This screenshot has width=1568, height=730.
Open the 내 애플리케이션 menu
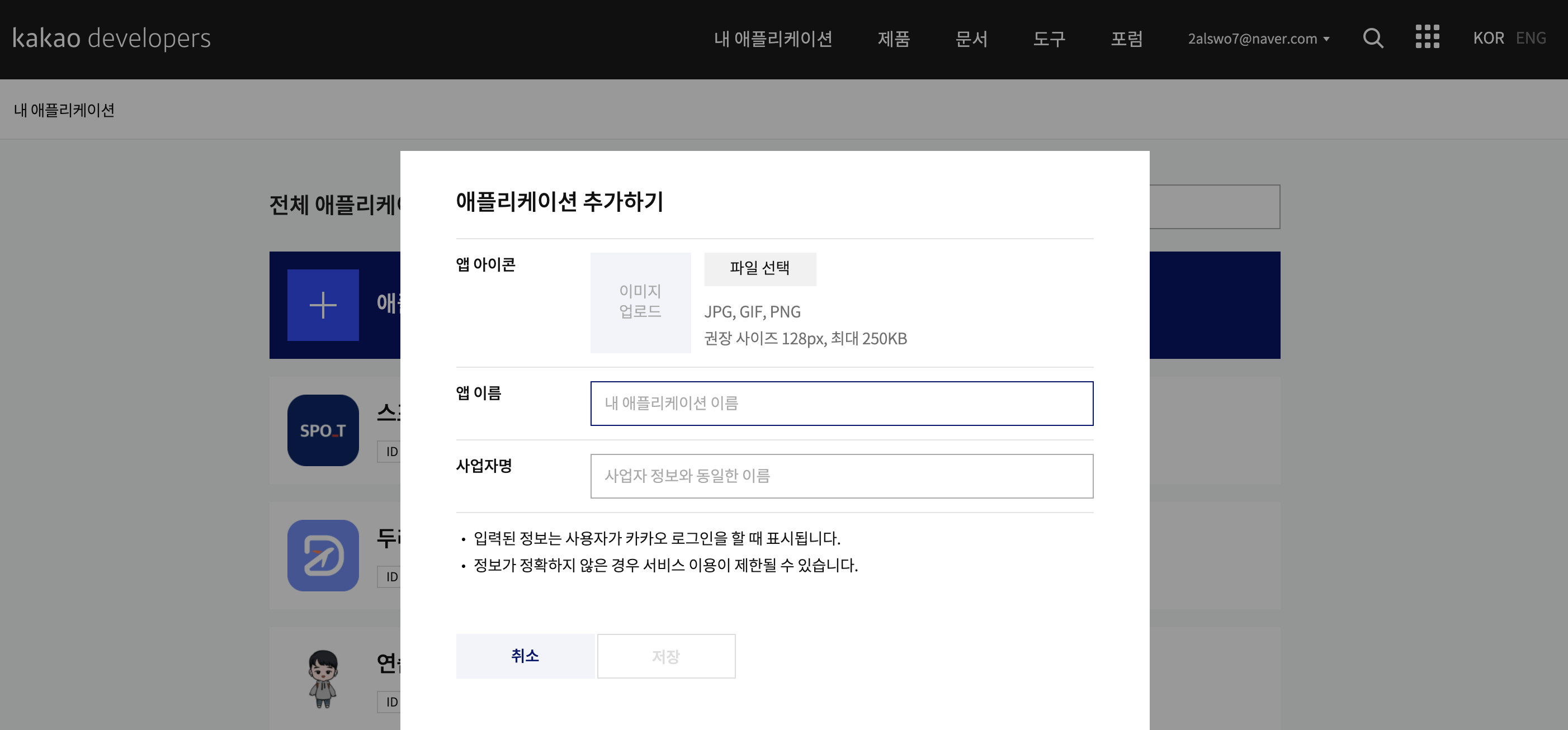[x=772, y=39]
